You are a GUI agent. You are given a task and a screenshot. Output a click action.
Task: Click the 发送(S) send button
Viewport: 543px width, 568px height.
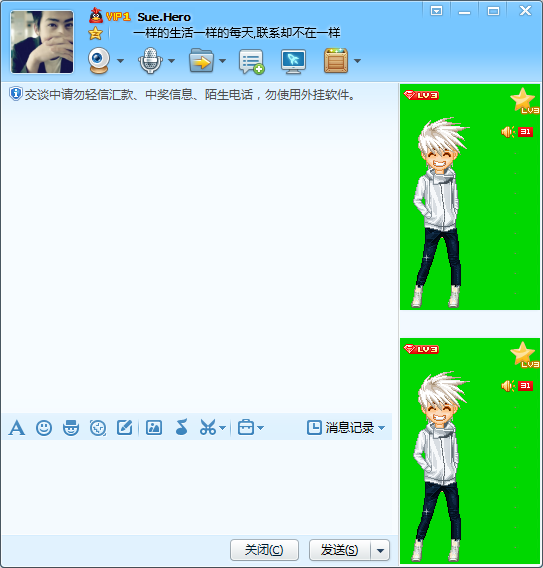point(340,550)
